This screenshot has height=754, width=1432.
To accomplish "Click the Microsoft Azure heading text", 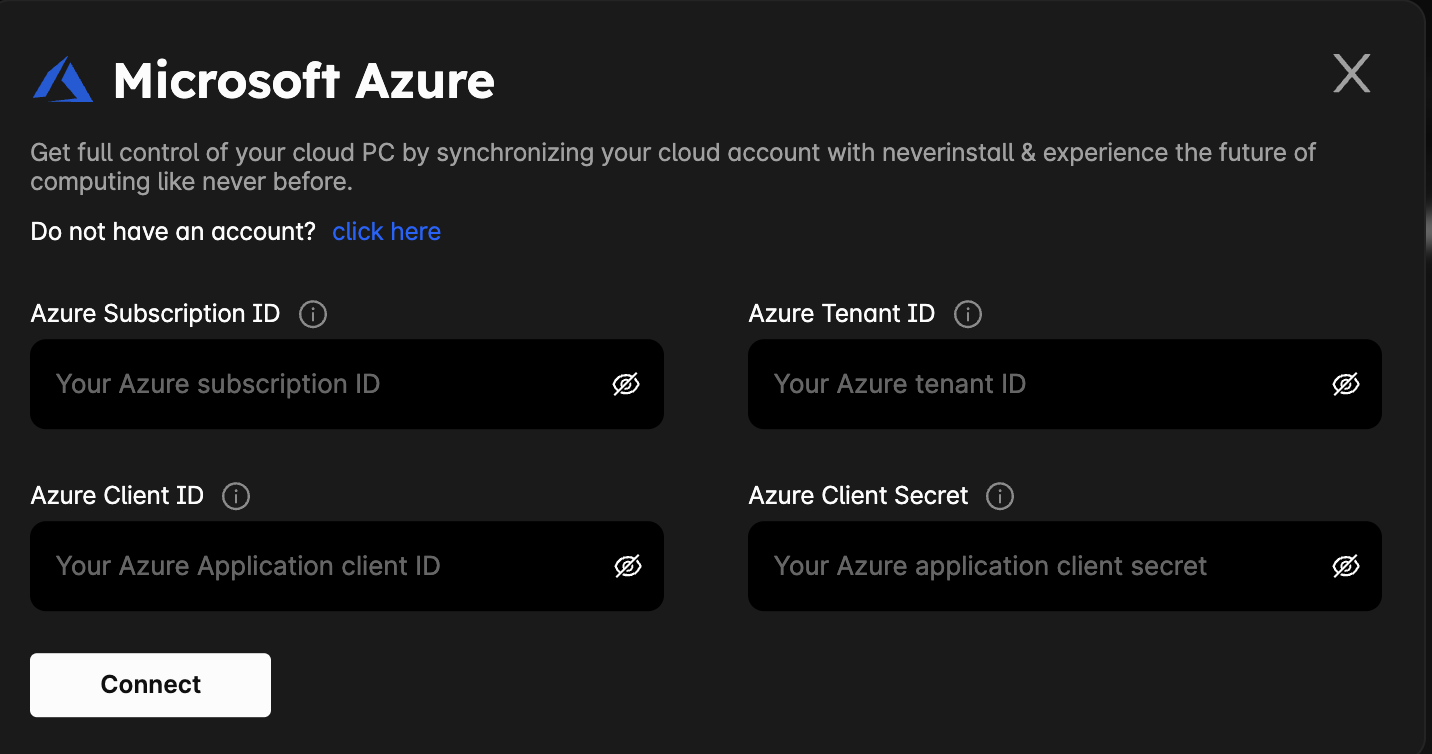I will tap(304, 81).
